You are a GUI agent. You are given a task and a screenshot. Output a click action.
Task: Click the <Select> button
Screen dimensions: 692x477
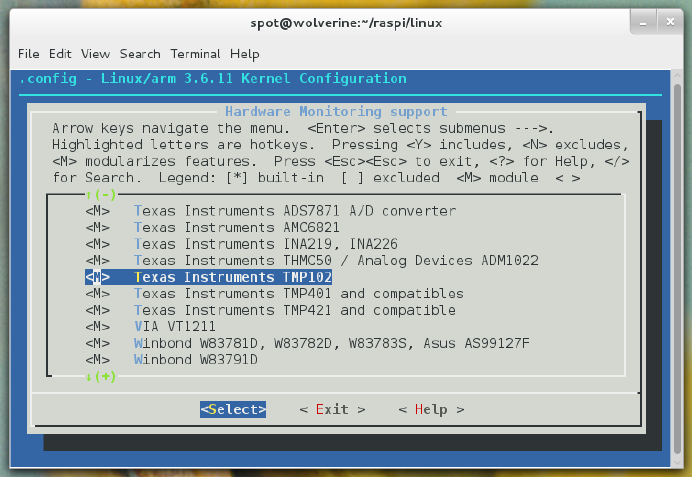click(233, 409)
